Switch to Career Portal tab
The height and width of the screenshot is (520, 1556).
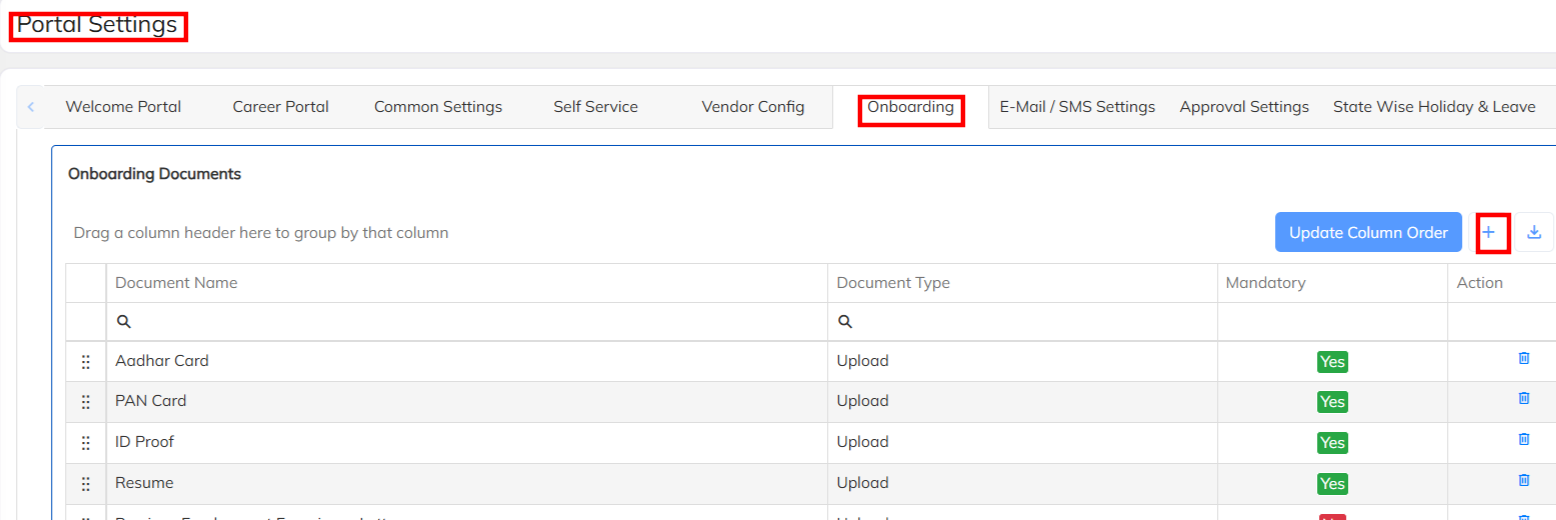pos(280,107)
